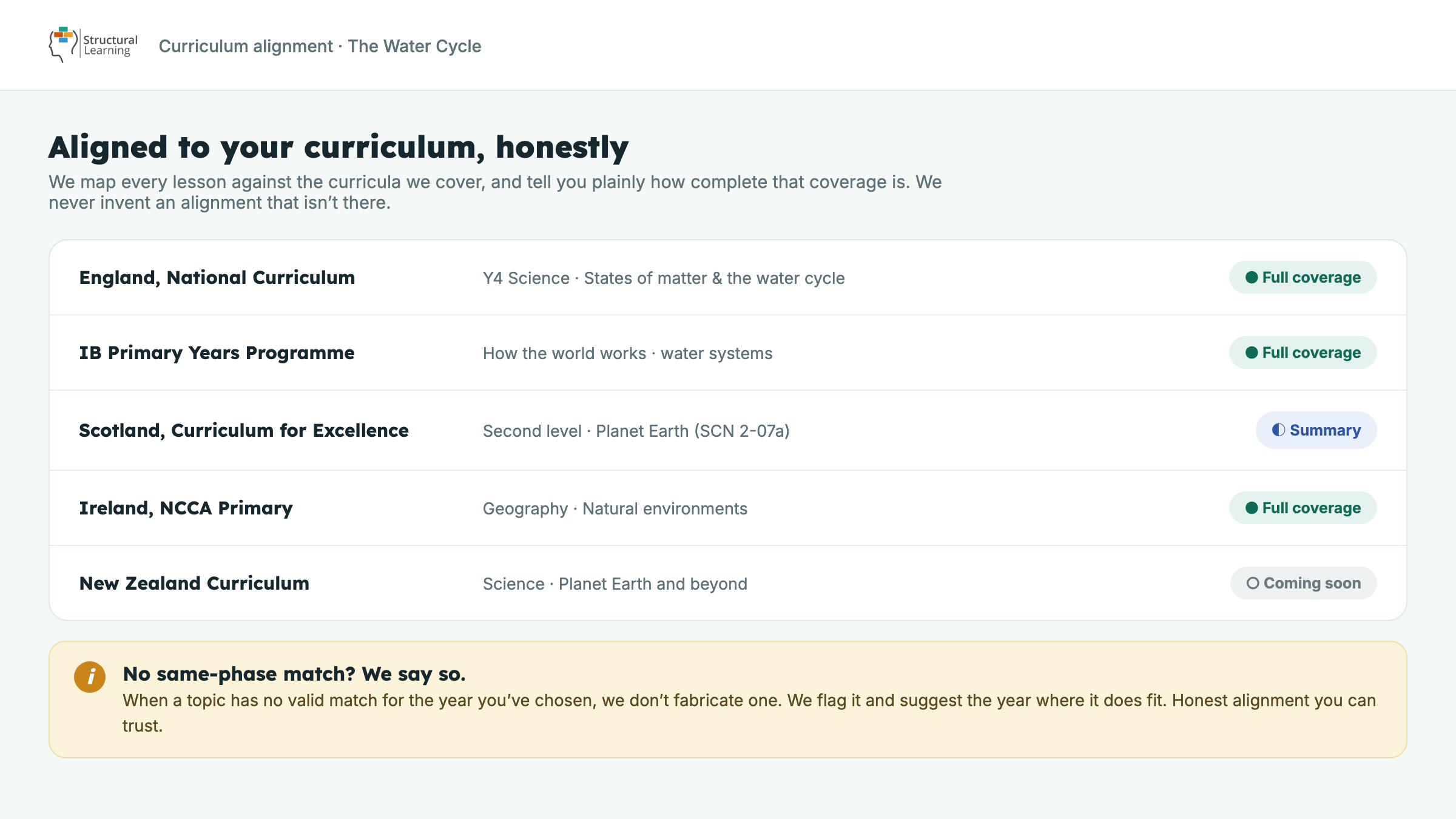Click the orange info icon in notice
The width and height of the screenshot is (1456, 819).
point(90,676)
